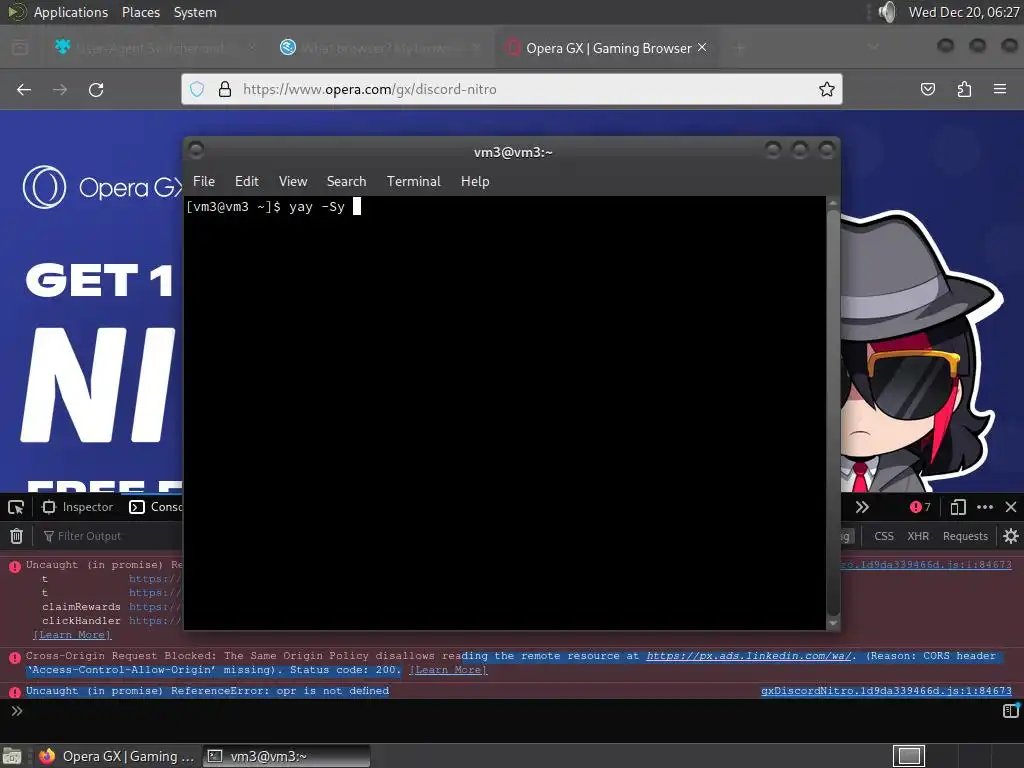Screen dimensions: 1024x768
Task: Open the Places menu in the top panel
Action: (141, 12)
